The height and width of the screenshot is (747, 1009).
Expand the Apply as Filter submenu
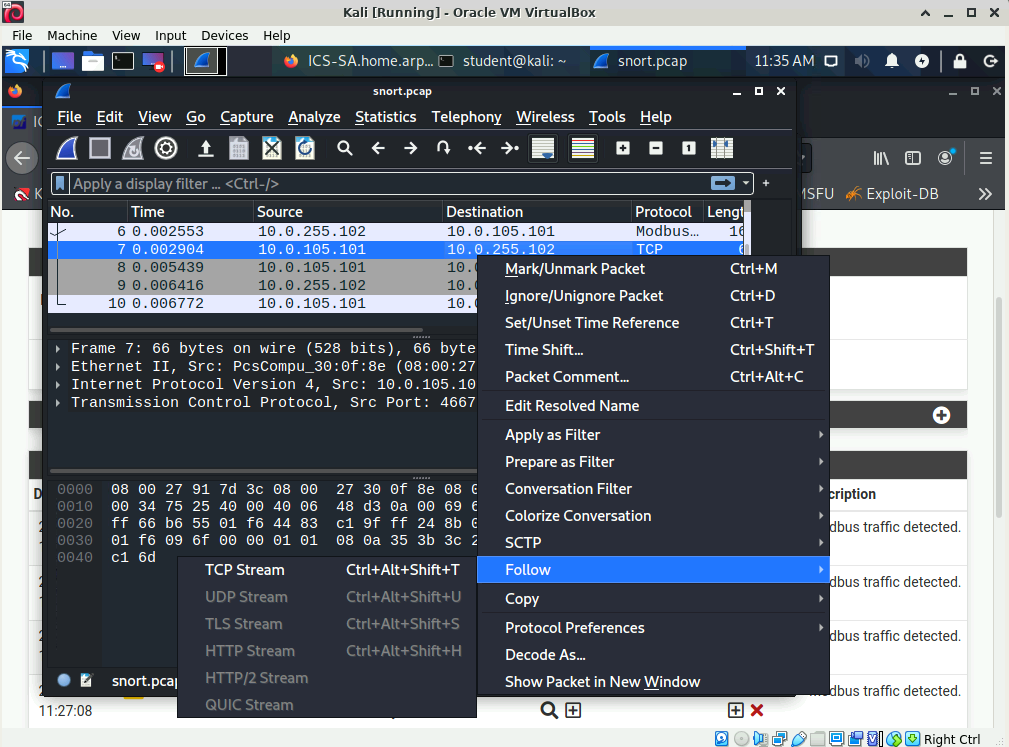(653, 435)
